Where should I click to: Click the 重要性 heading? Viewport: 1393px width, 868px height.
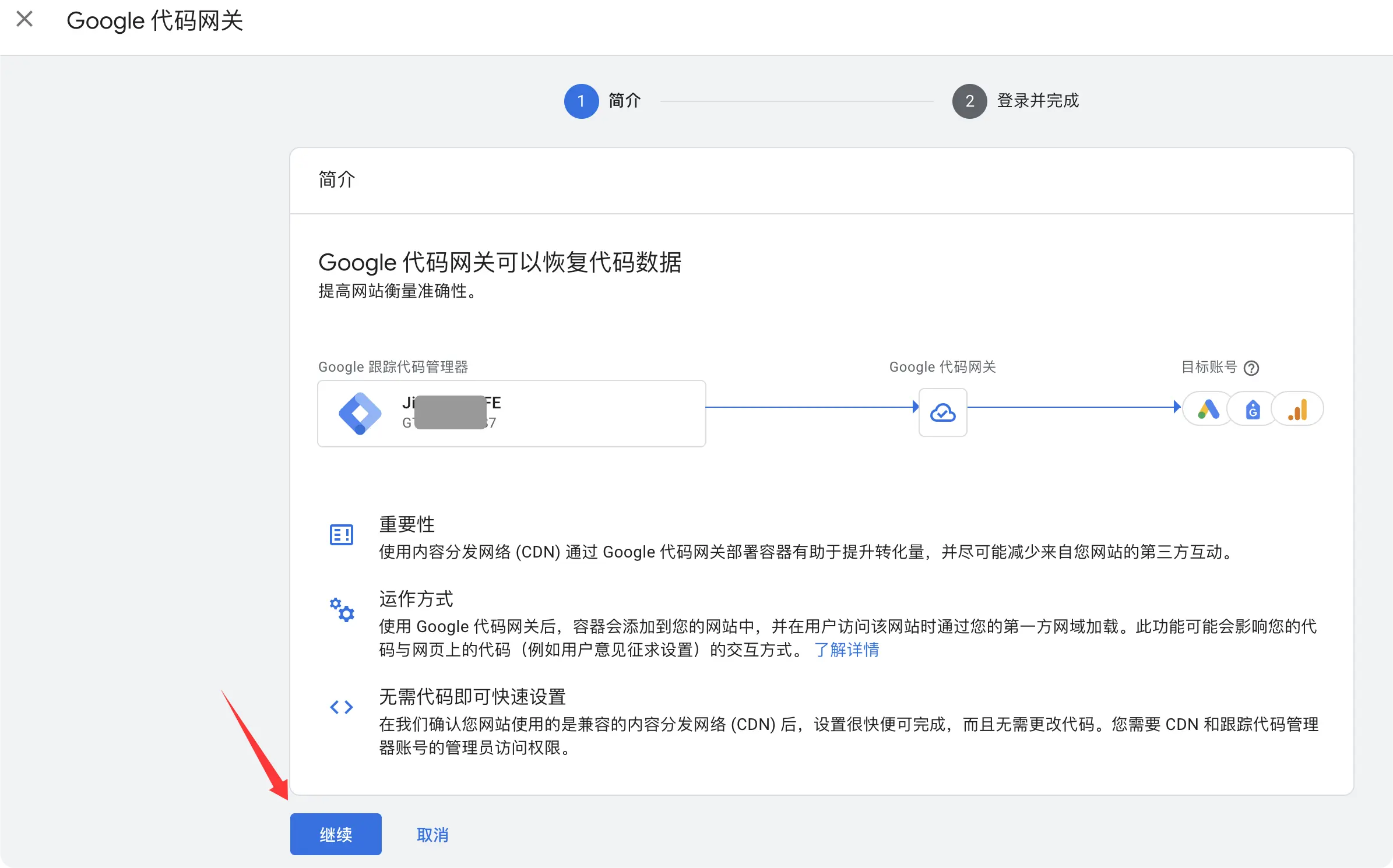(x=407, y=524)
